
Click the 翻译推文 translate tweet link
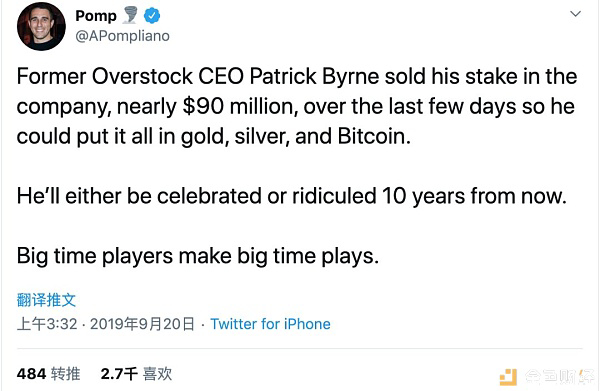46,300
